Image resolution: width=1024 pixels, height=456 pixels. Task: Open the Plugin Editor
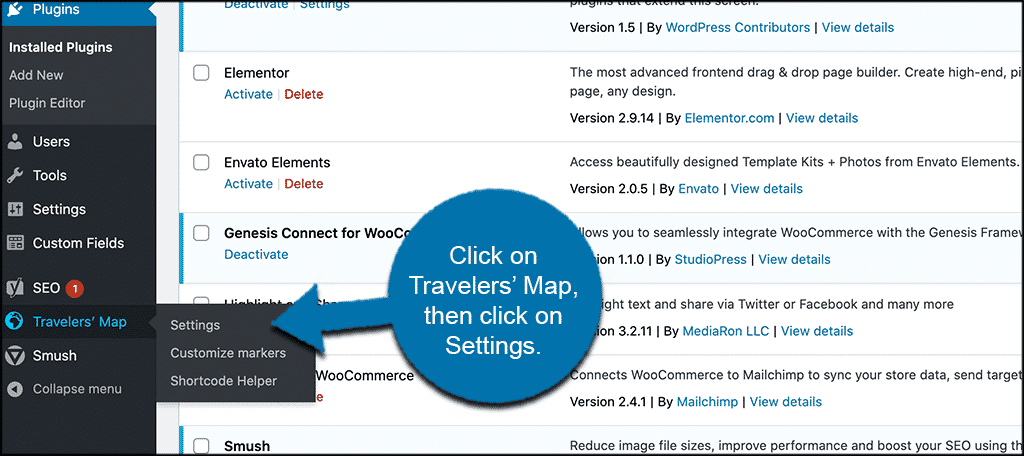tap(47, 103)
